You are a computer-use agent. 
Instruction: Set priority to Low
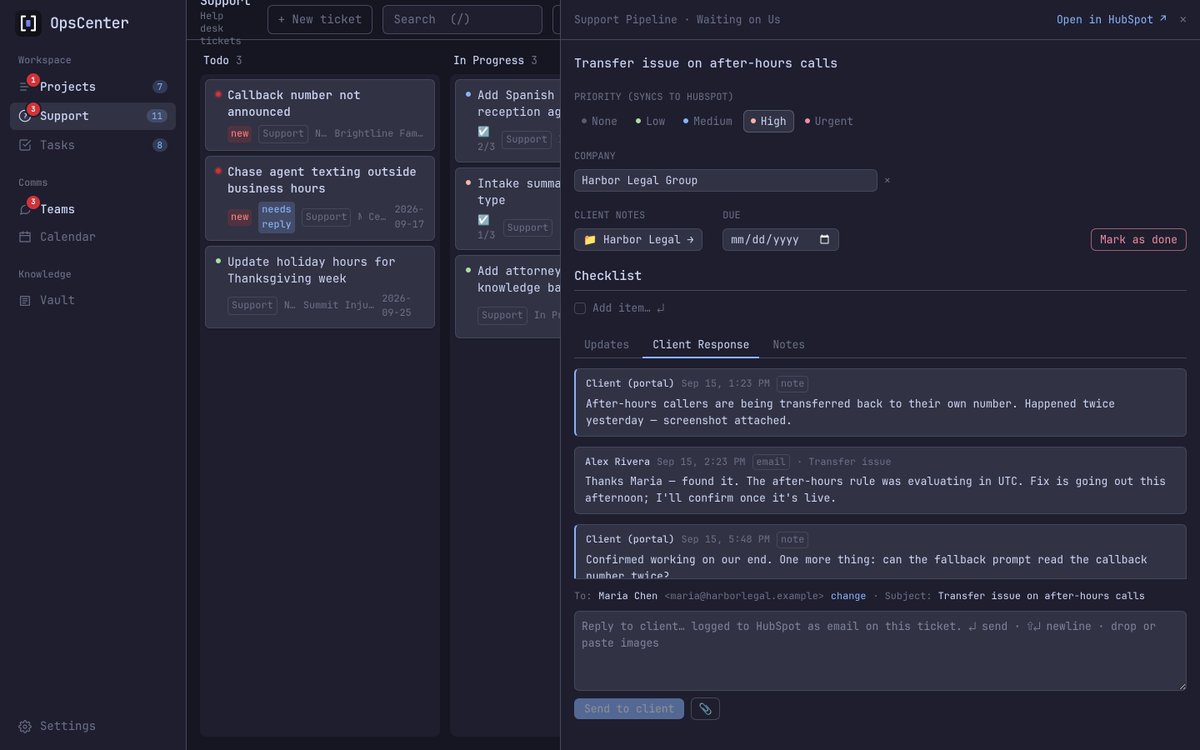pos(650,121)
